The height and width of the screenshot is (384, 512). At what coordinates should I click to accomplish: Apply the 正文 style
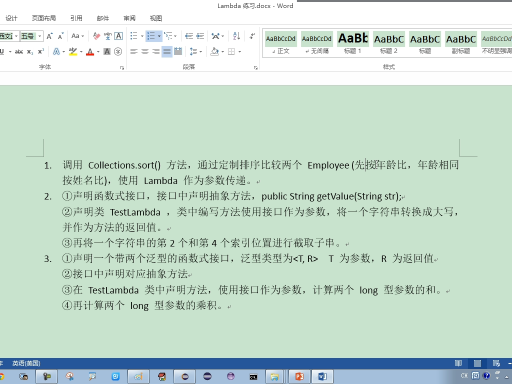click(x=281, y=43)
